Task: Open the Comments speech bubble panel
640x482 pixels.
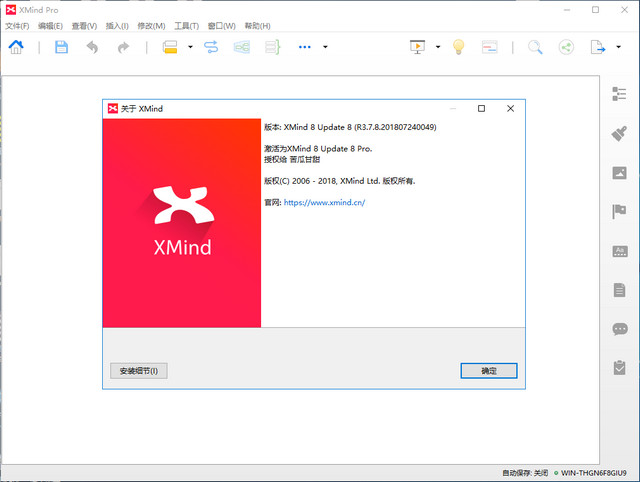Action: tap(620, 329)
